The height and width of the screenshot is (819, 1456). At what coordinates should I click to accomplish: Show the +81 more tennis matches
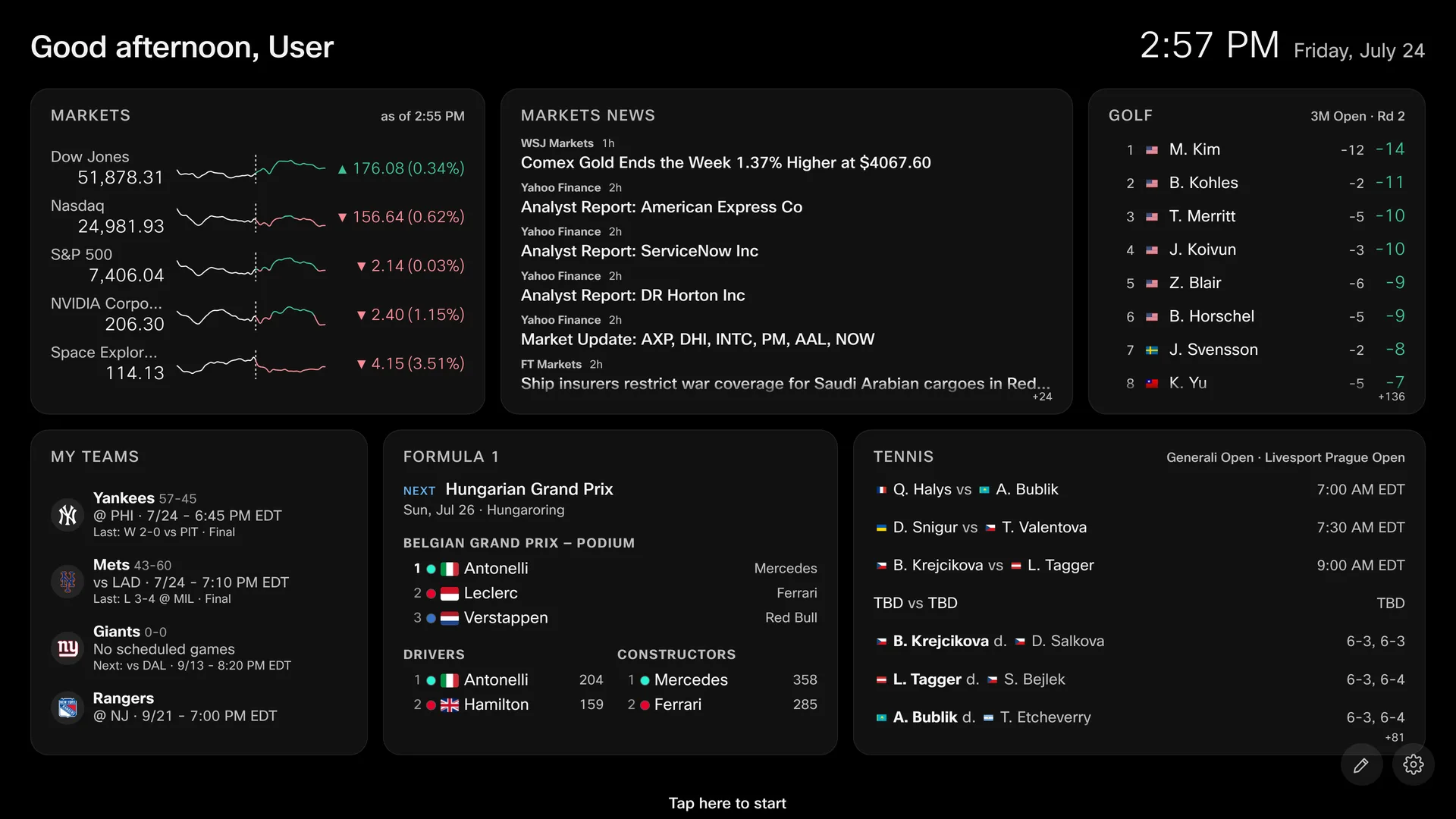click(1395, 737)
